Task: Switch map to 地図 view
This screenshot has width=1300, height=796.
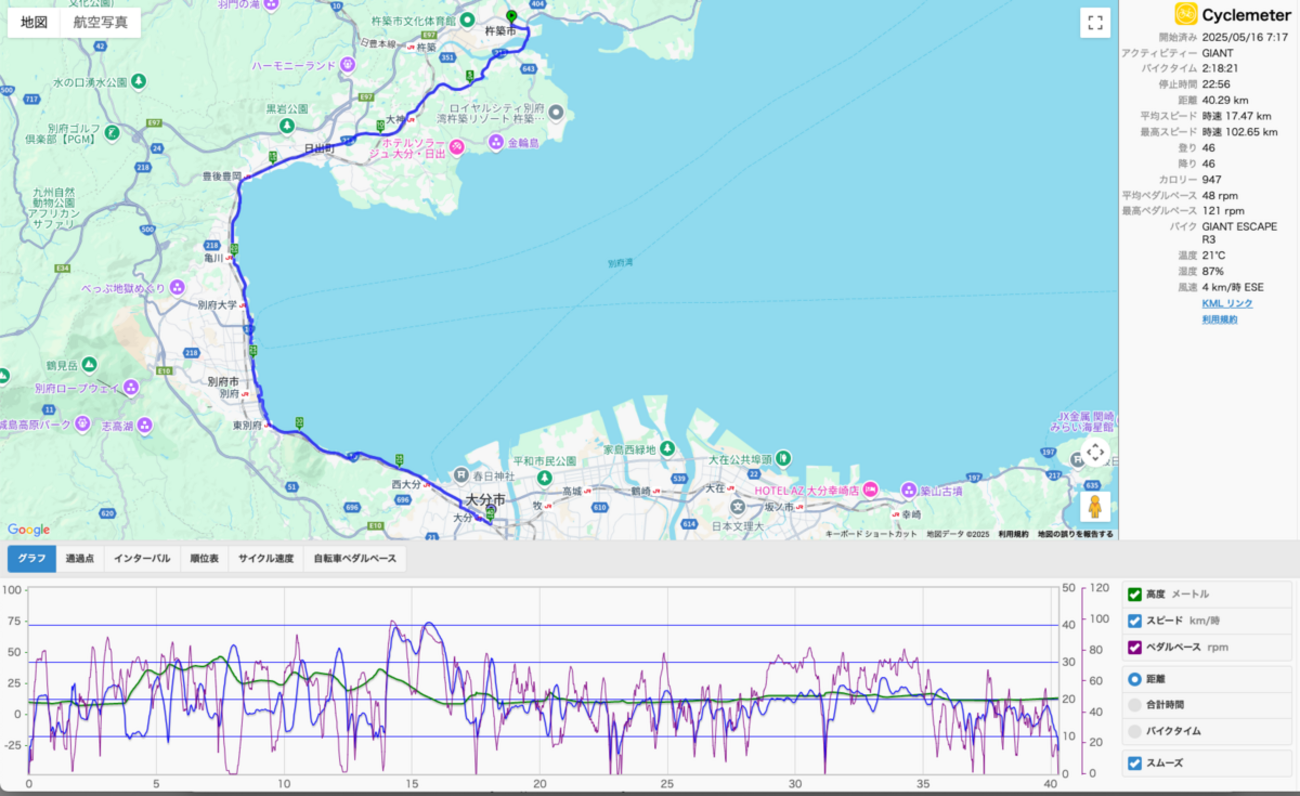Action: point(34,22)
